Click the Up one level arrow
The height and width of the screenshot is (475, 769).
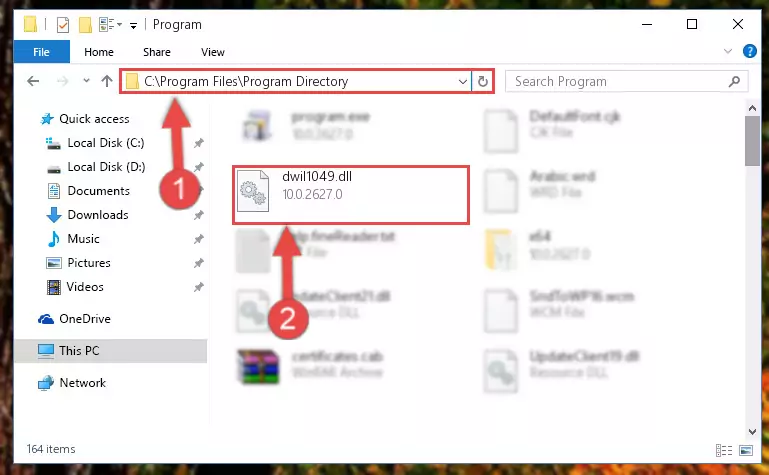(107, 81)
